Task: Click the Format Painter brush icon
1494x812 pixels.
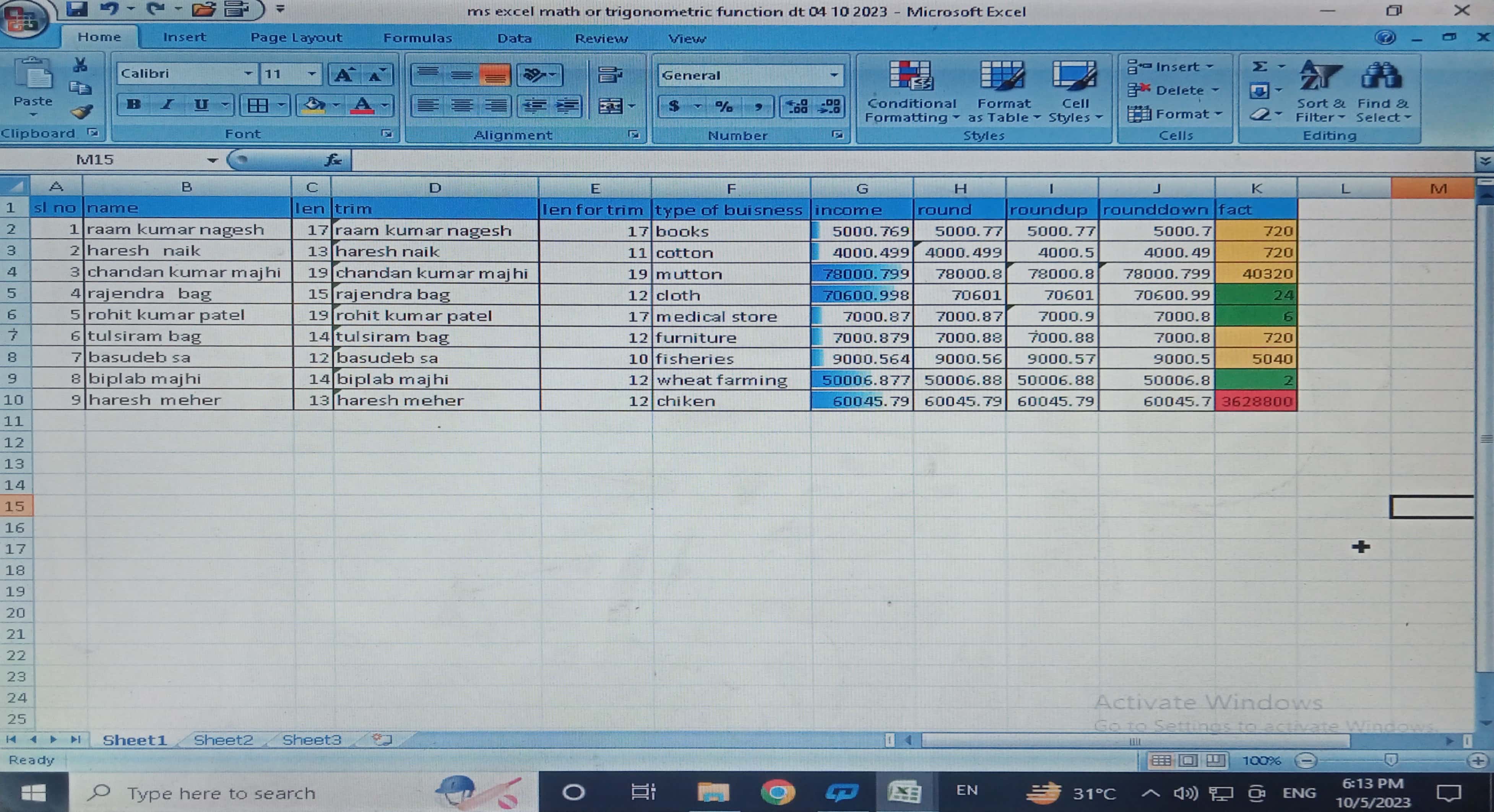Action: coord(82,111)
